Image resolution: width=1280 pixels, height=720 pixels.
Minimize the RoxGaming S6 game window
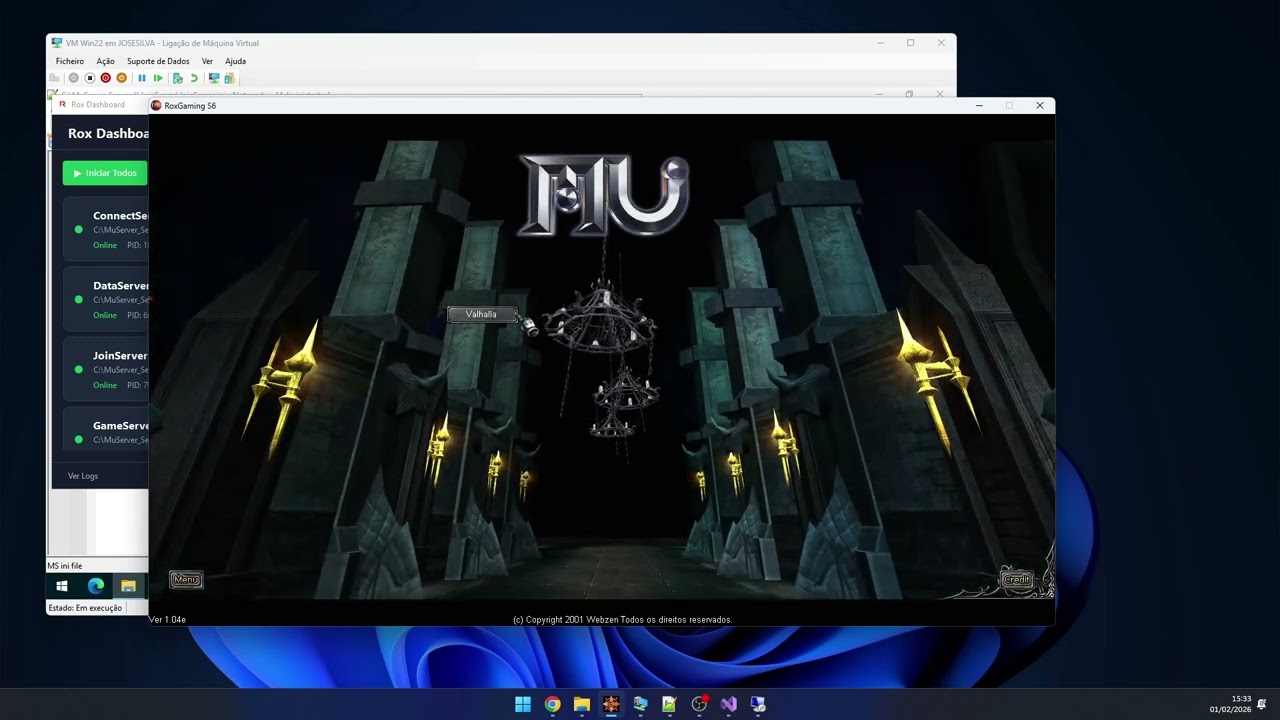(x=979, y=105)
